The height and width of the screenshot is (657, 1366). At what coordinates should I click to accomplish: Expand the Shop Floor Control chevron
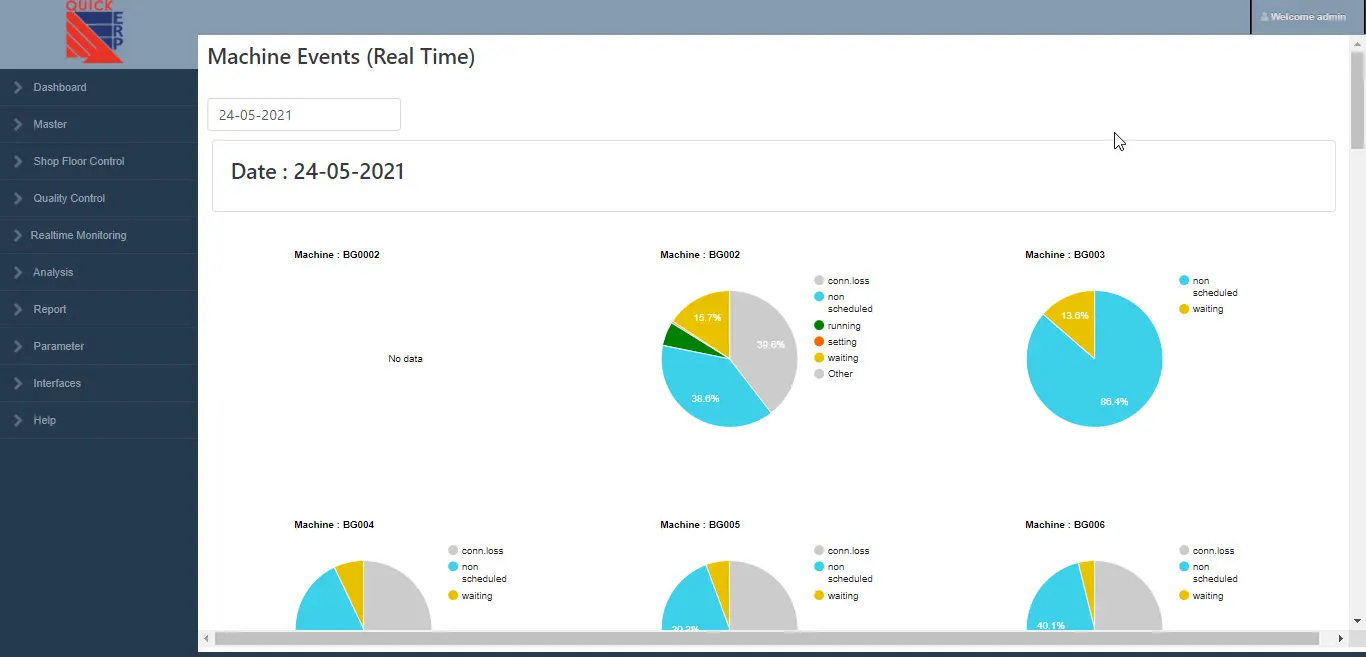tap(18, 161)
